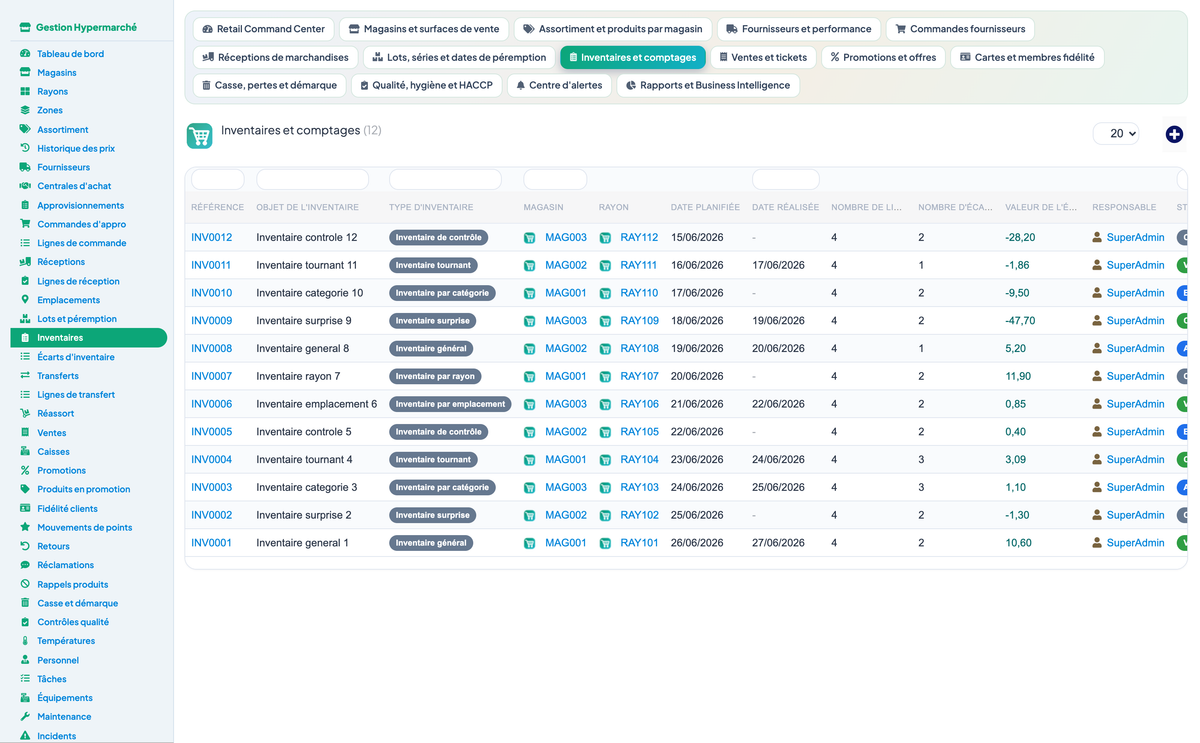Click the Magasin column filter field

(x=555, y=180)
